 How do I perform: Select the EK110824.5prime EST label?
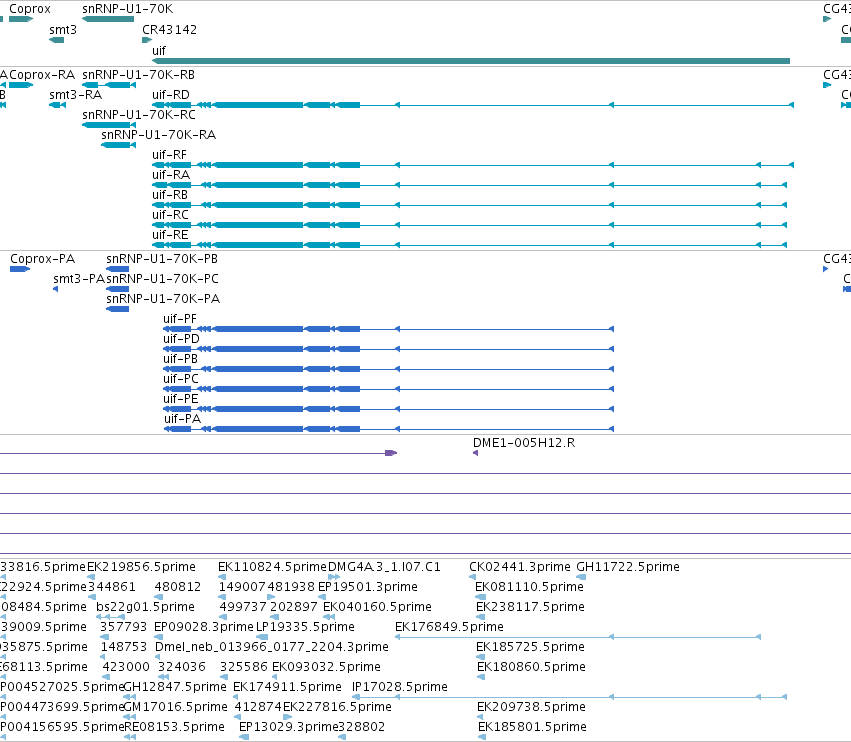coord(272,567)
